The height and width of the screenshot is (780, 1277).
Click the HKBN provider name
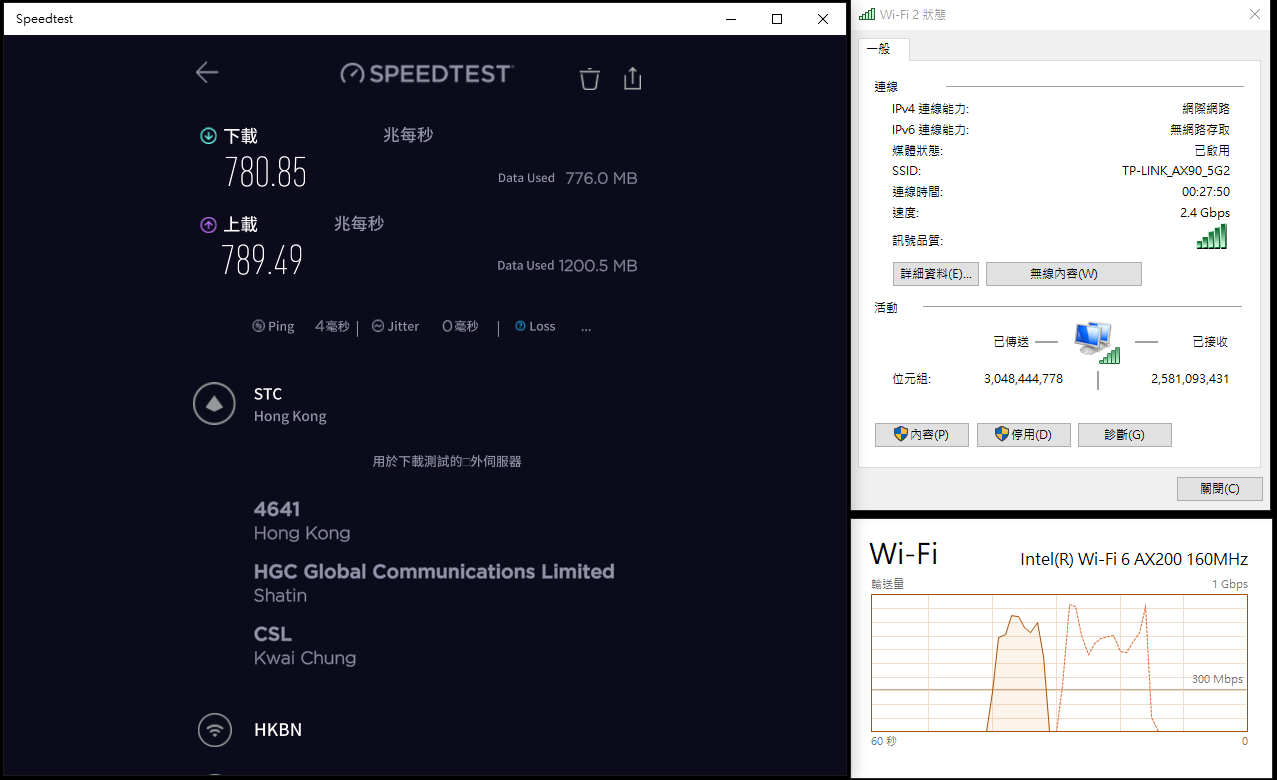278,730
